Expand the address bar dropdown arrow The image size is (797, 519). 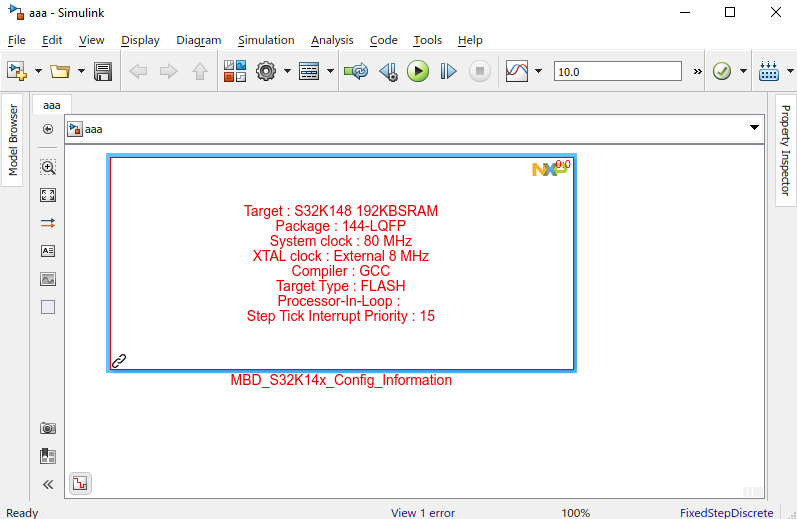point(754,128)
